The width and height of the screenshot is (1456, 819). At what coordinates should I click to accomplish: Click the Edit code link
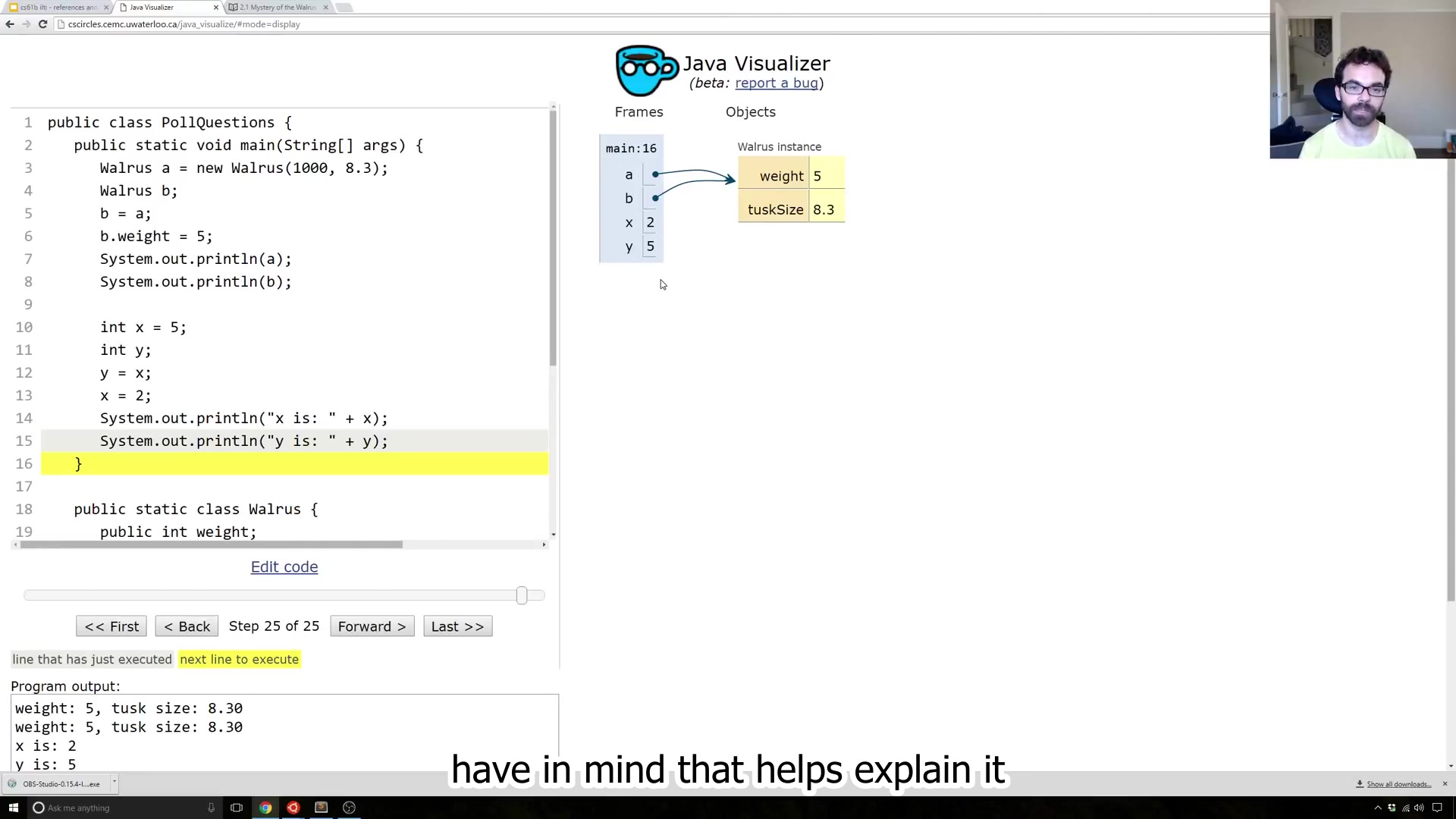[x=284, y=567]
